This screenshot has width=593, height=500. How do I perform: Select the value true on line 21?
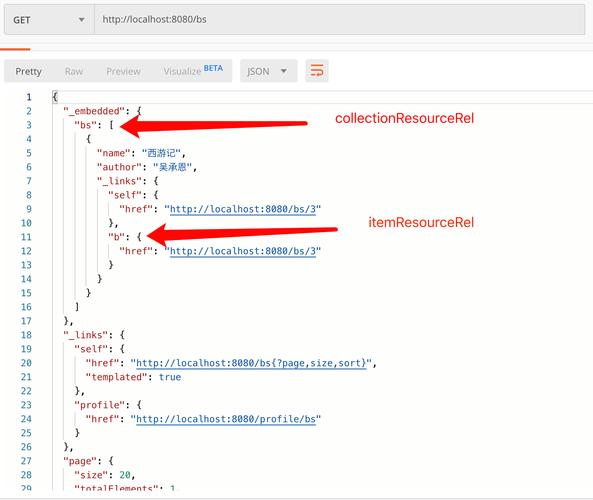point(170,377)
